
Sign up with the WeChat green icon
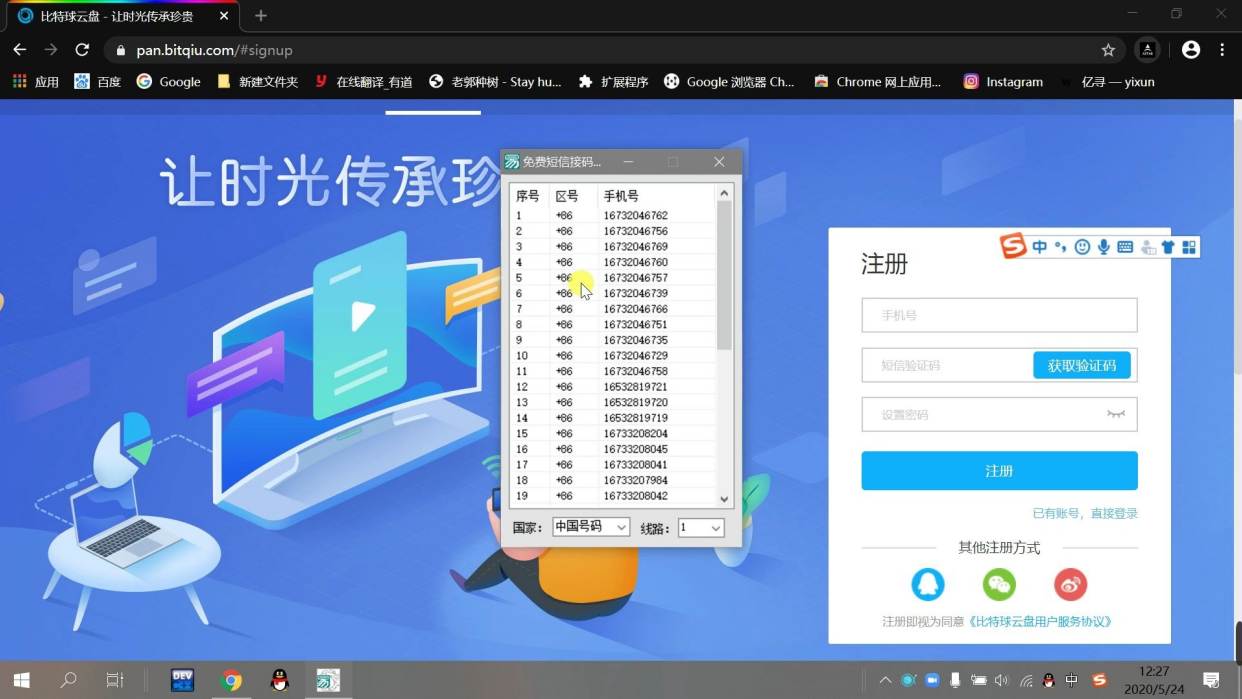[x=999, y=584]
